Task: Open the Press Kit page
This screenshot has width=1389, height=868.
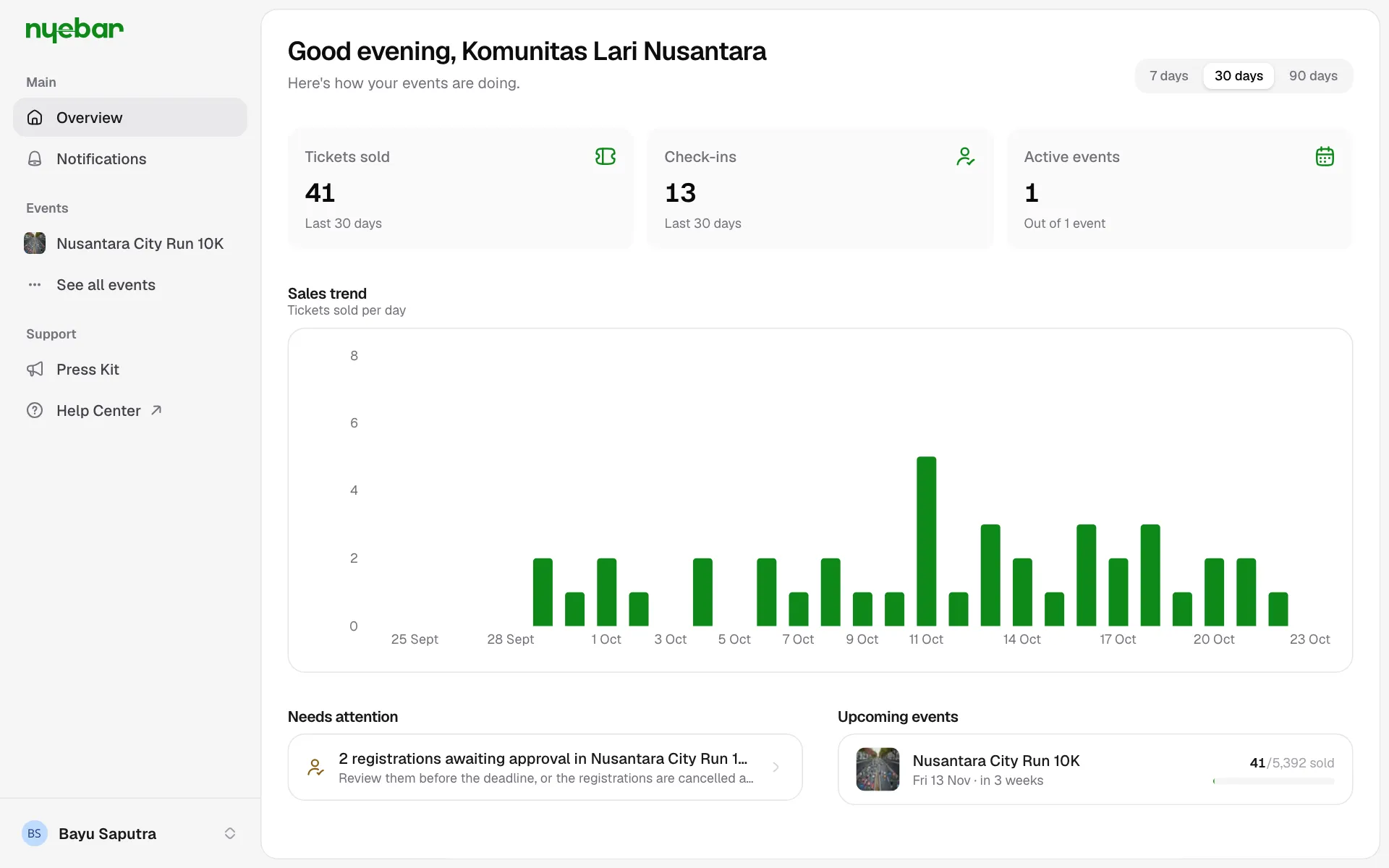Action: [x=130, y=369]
